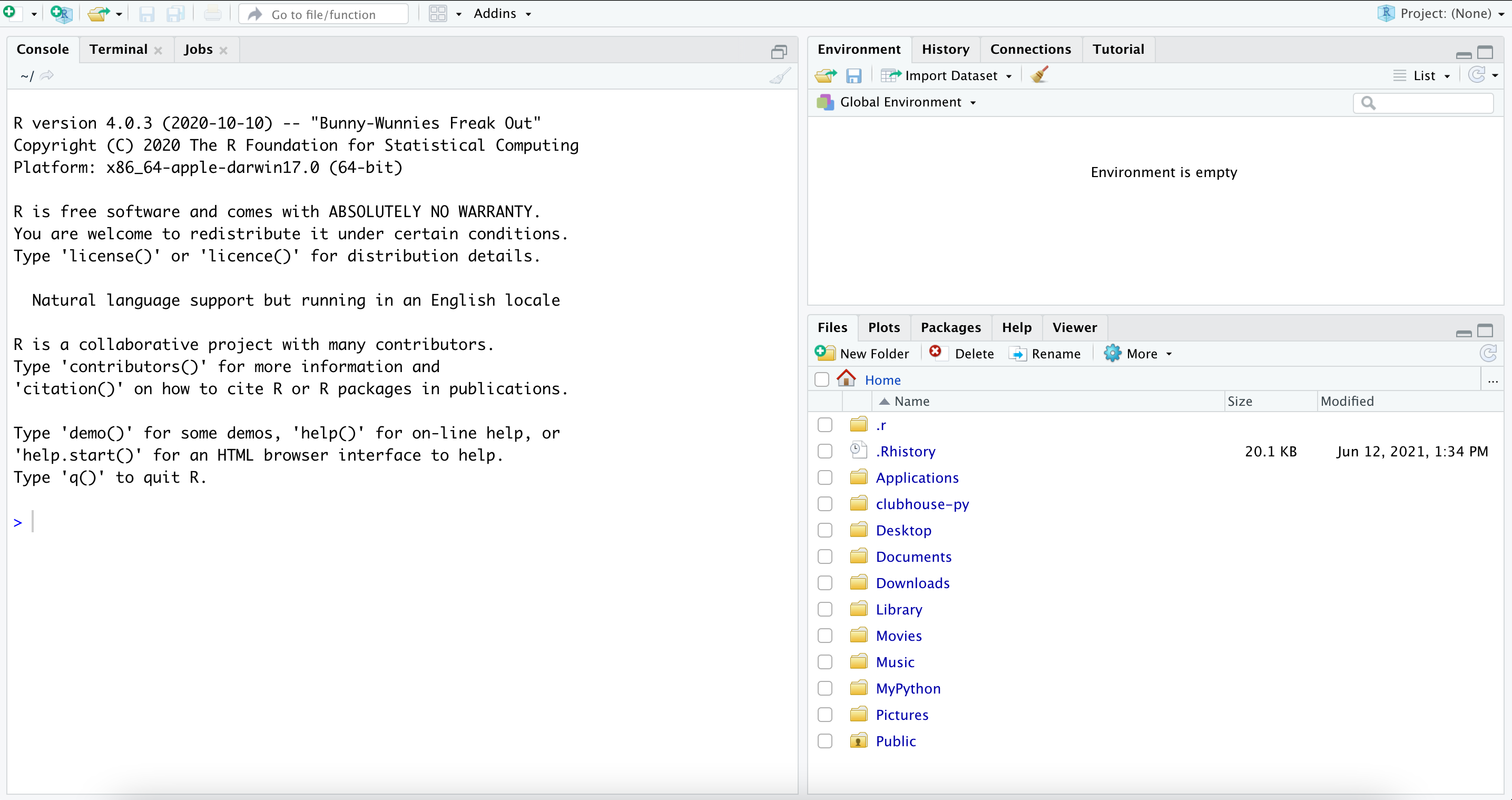Save the workspace in Environment pane
The image size is (1512, 800).
(853, 75)
